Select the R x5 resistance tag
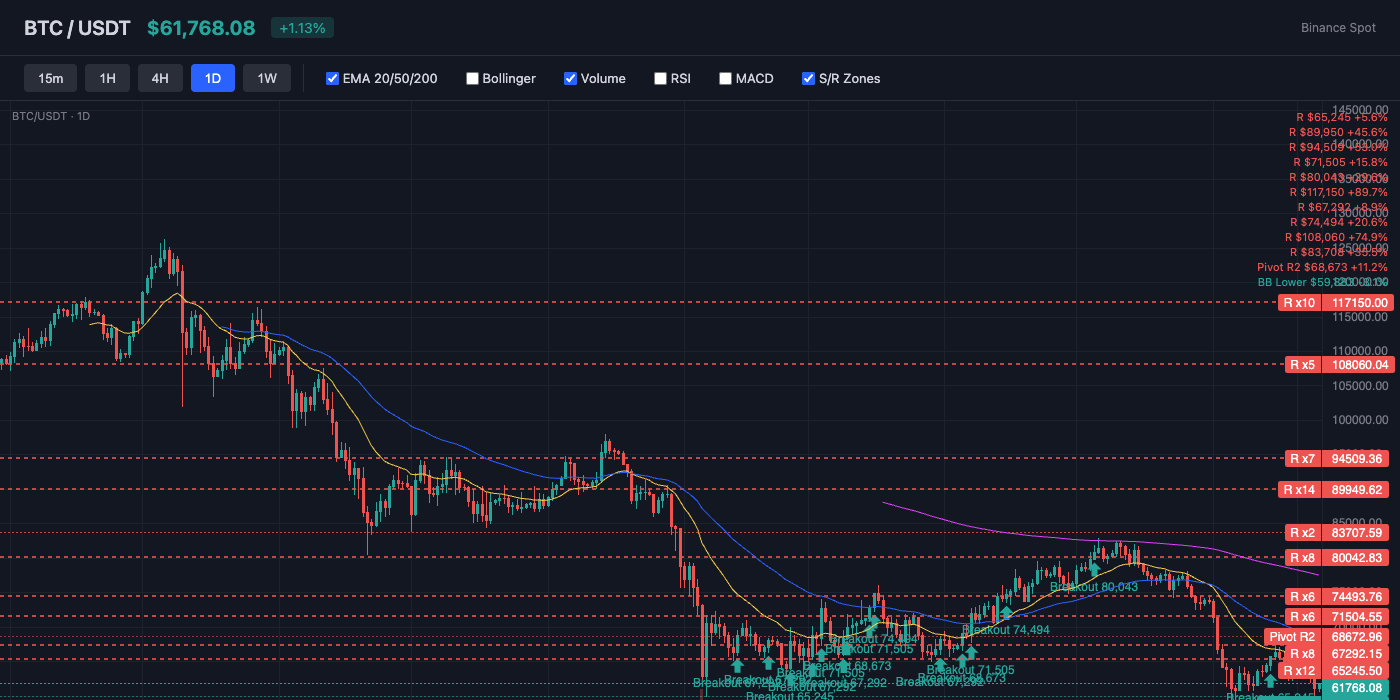This screenshot has height=700, width=1400. (1302, 364)
